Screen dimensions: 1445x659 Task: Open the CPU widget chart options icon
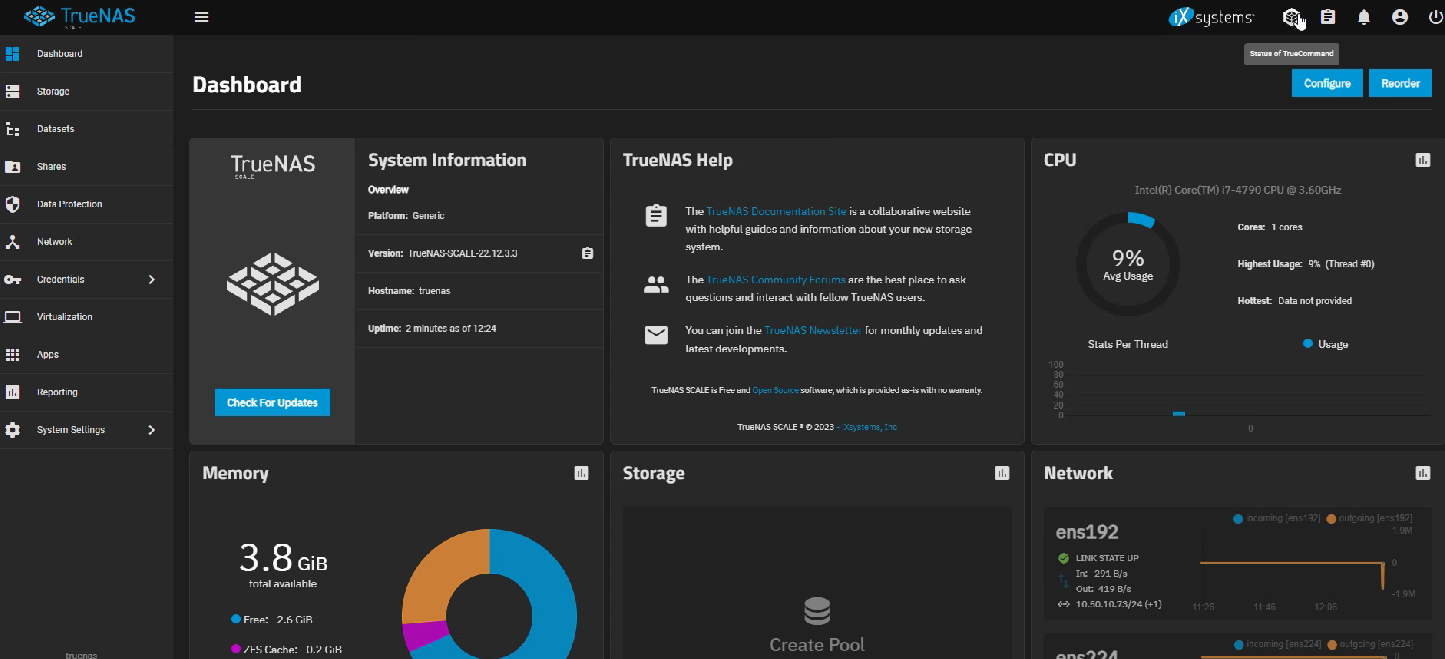1422,159
